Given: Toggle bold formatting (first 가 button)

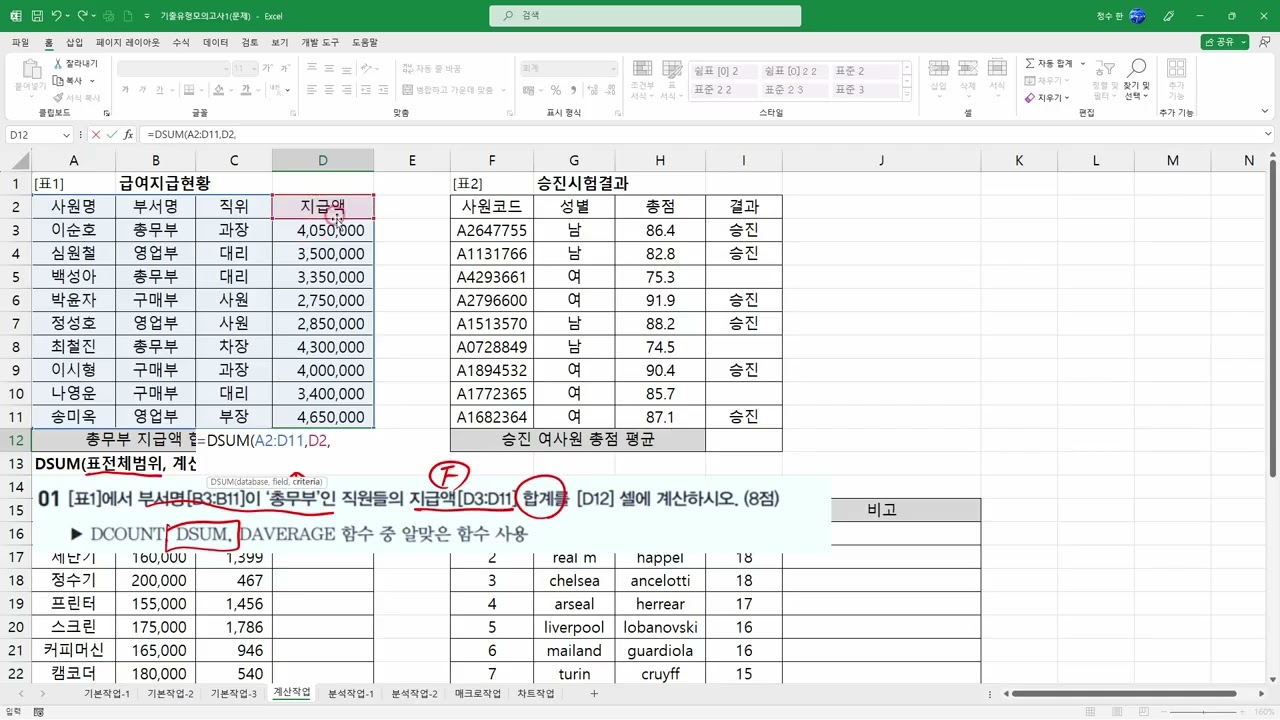Looking at the screenshot, I should point(126,89).
